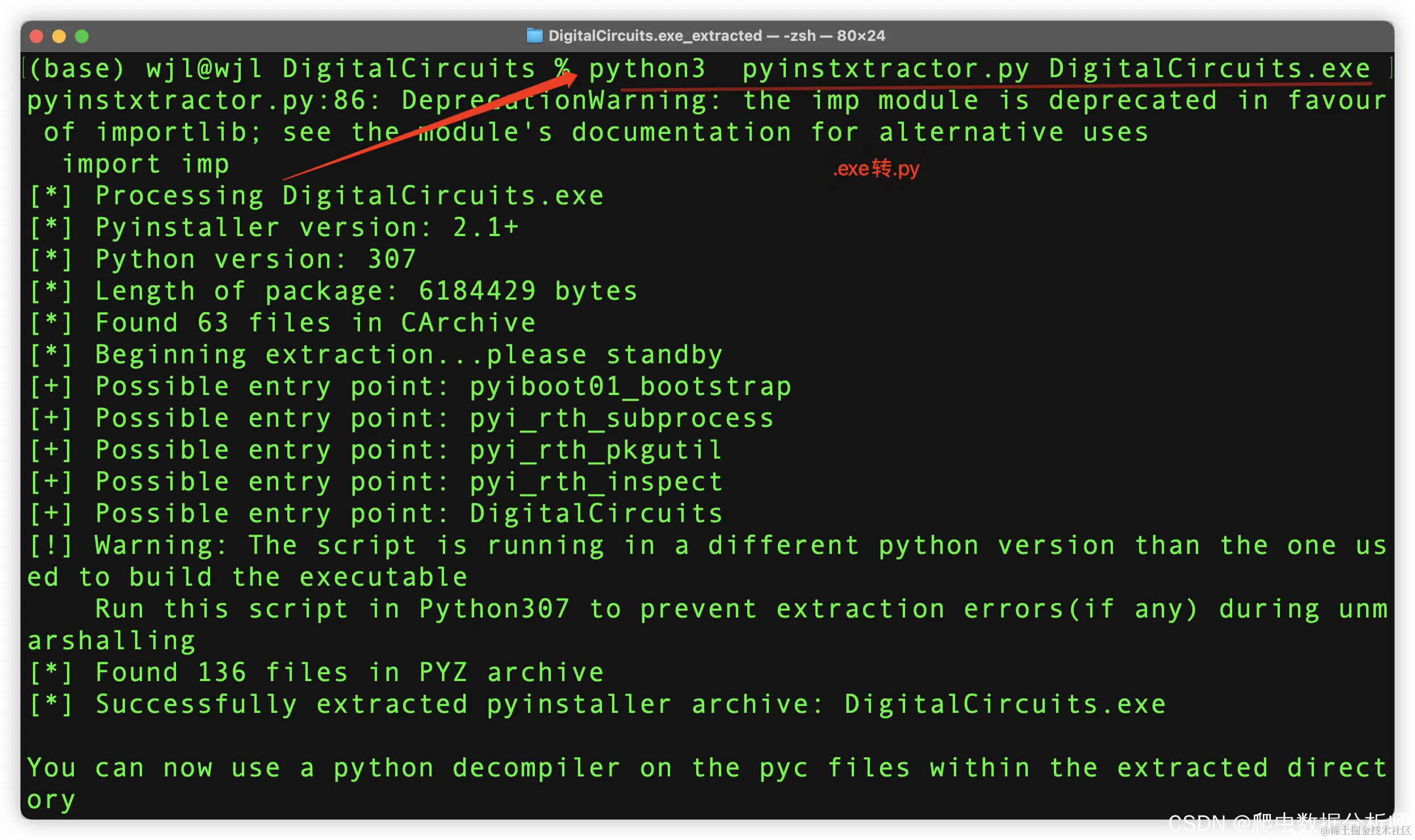Screen dimensions: 1415x840
Task: Click the 'Pyinstaller version: 2.1+' line
Action: point(307,228)
